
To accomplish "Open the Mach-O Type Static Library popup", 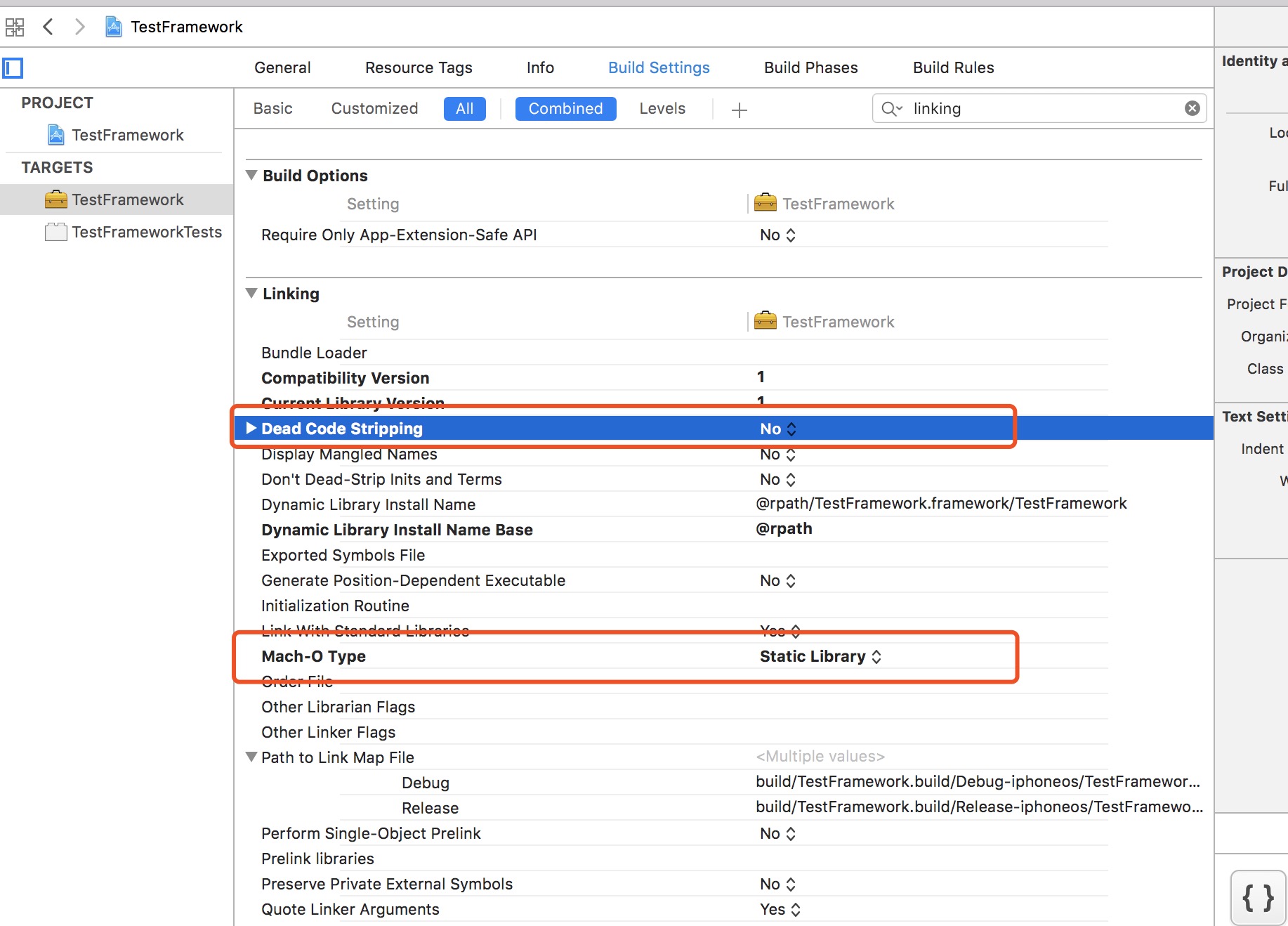I will click(820, 656).
